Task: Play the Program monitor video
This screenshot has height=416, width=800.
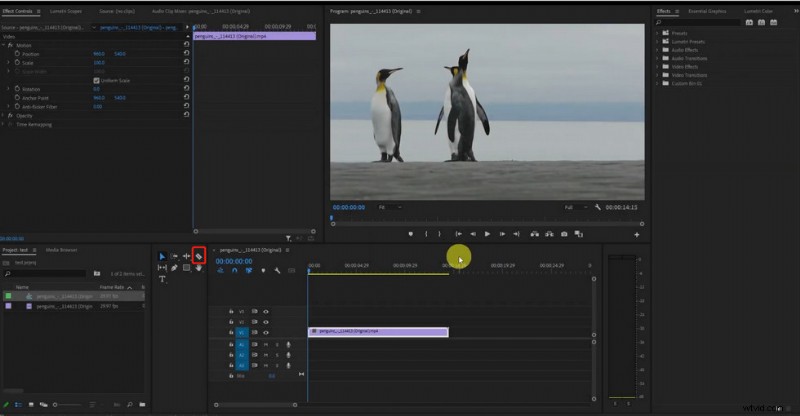Action: [487, 234]
